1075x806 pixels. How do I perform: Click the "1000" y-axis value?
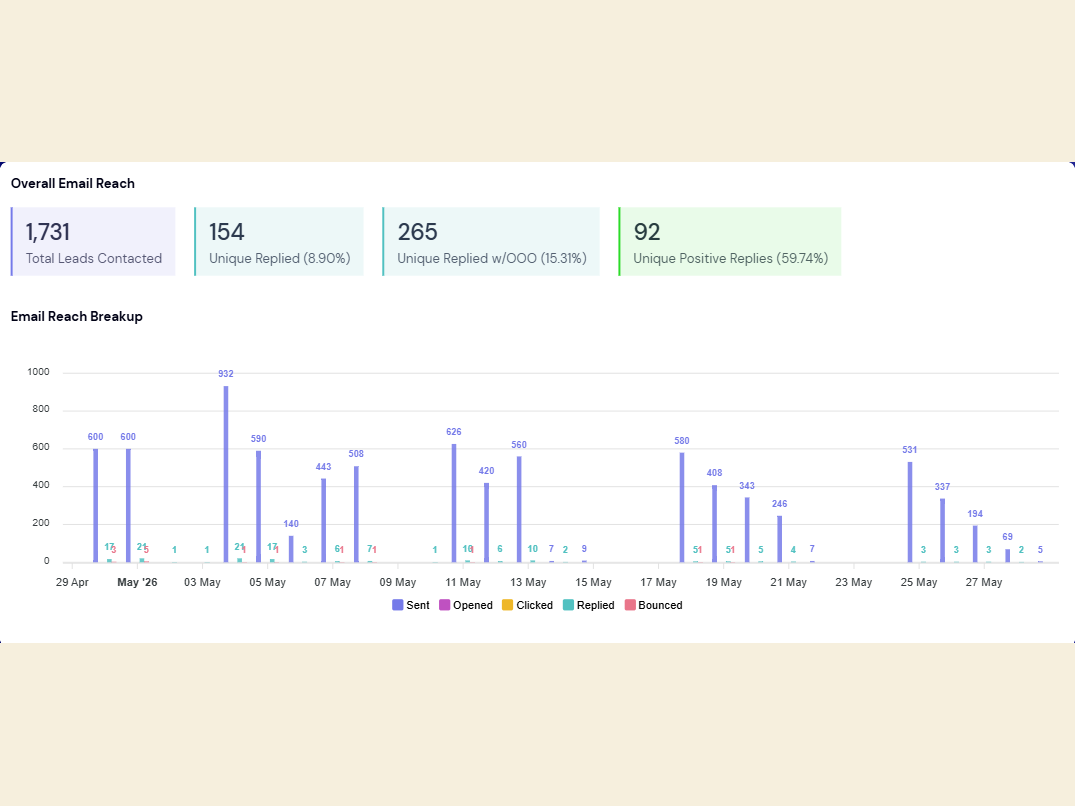point(38,372)
